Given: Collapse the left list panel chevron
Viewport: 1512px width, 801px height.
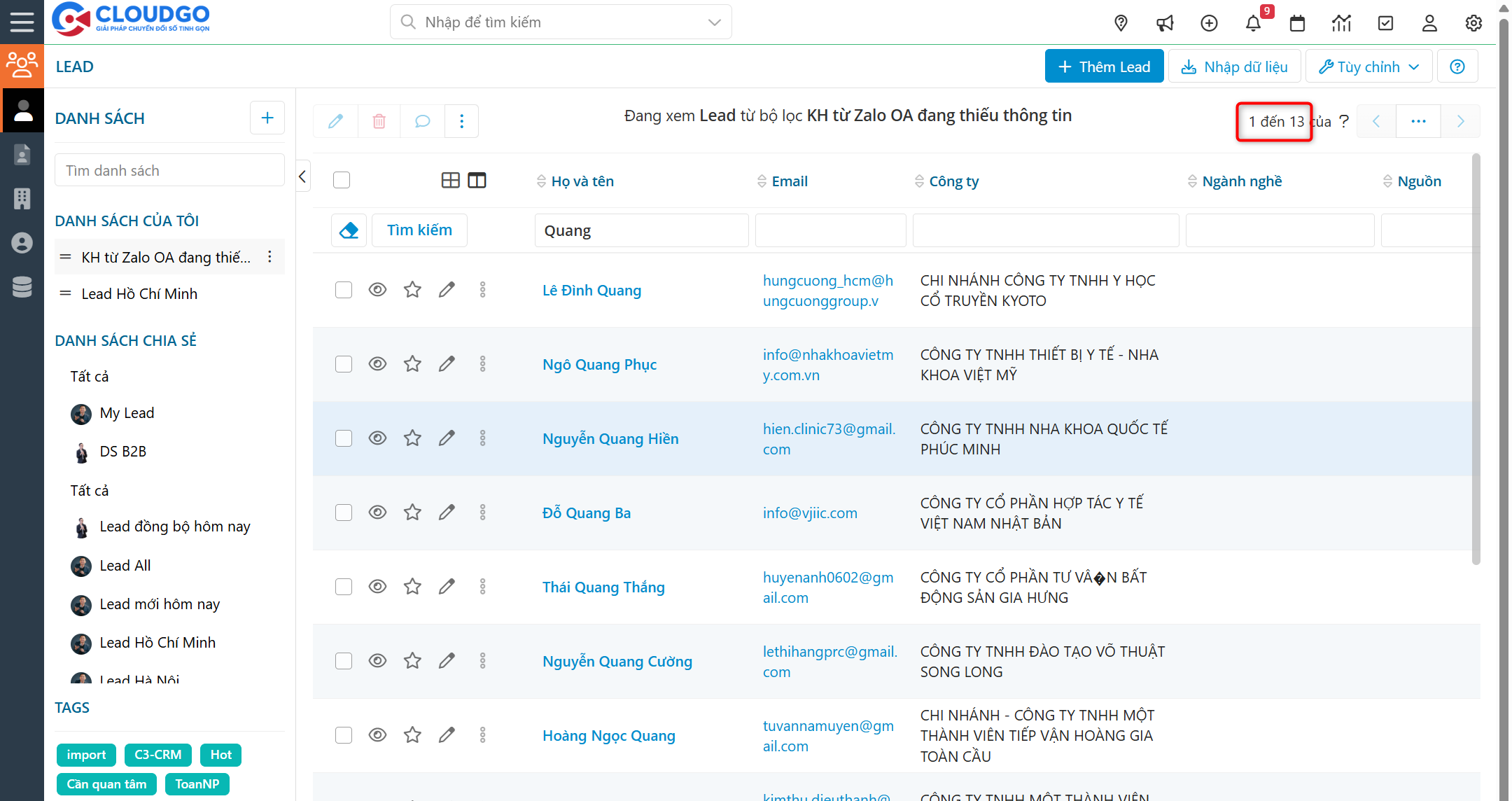Looking at the screenshot, I should [302, 176].
